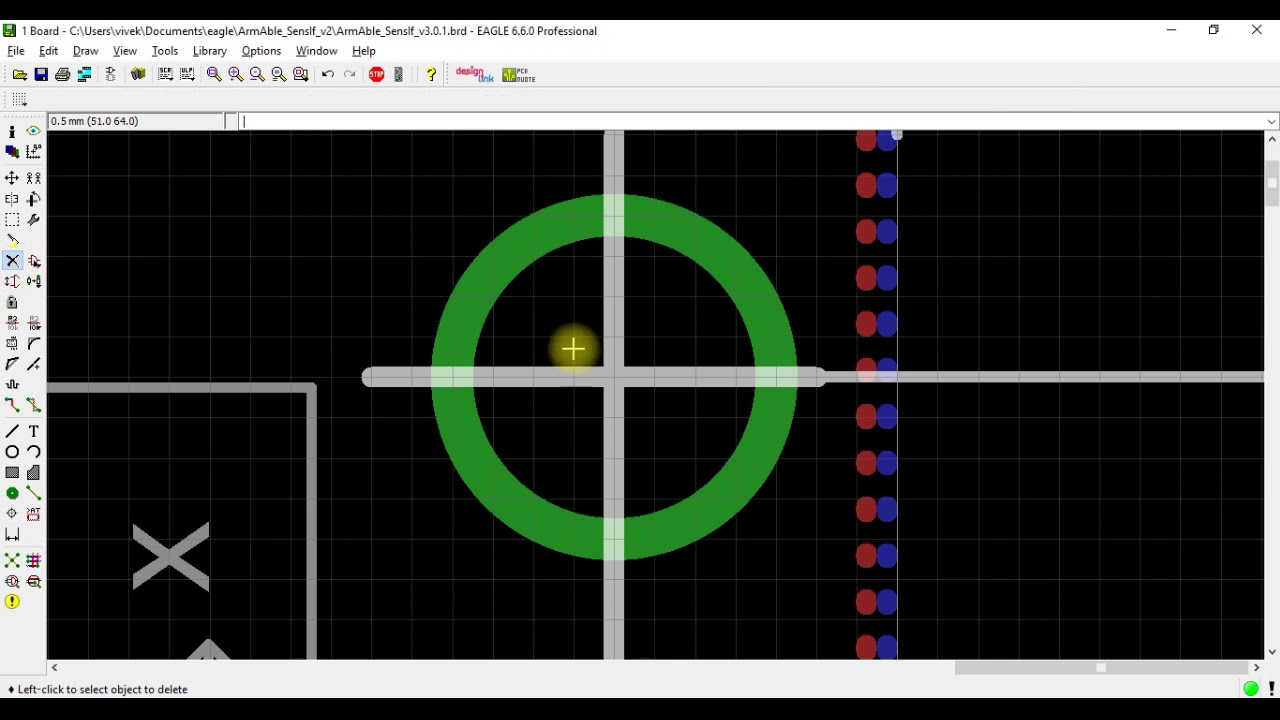This screenshot has height=720, width=1280.
Task: Select the Rotate tool
Action: tap(33, 199)
